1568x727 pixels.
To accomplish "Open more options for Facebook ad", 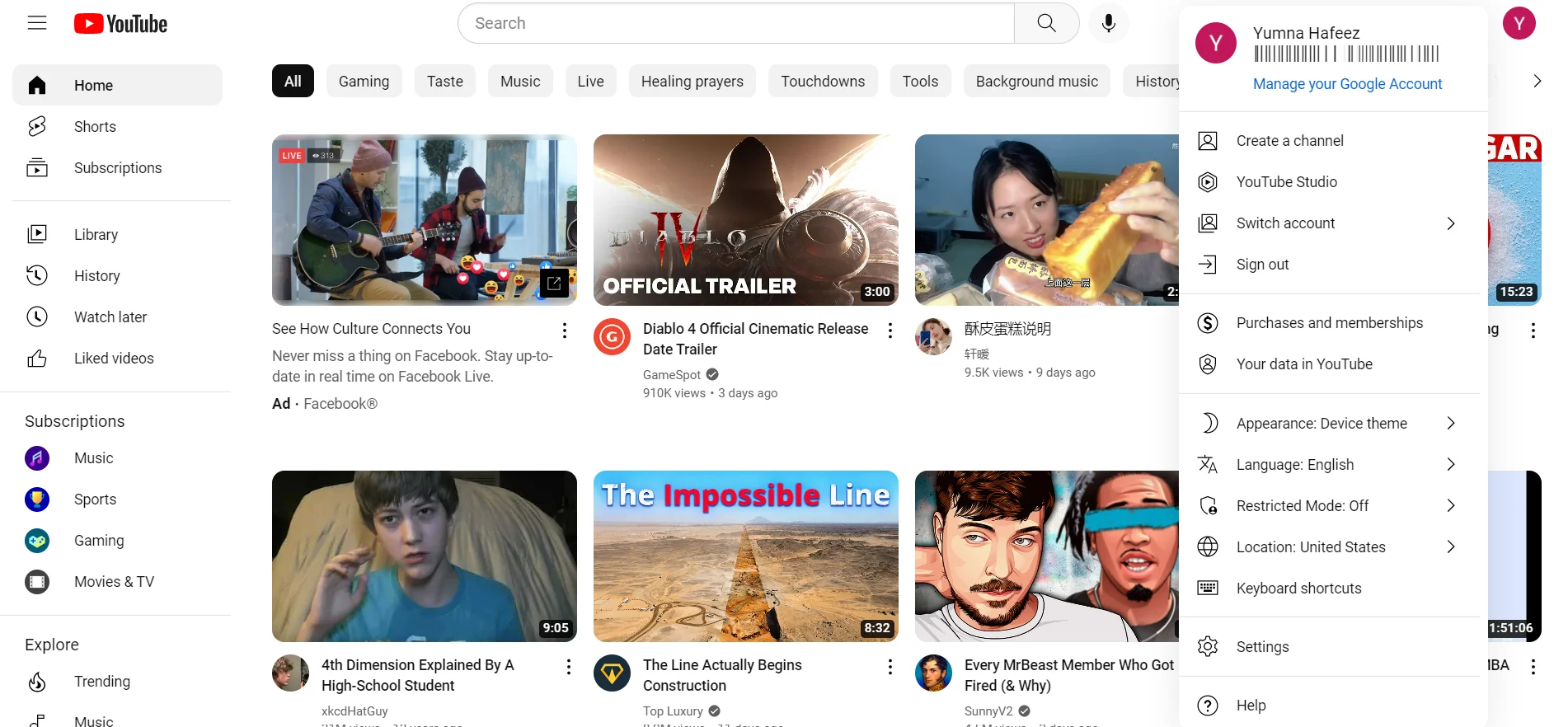I will click(564, 331).
